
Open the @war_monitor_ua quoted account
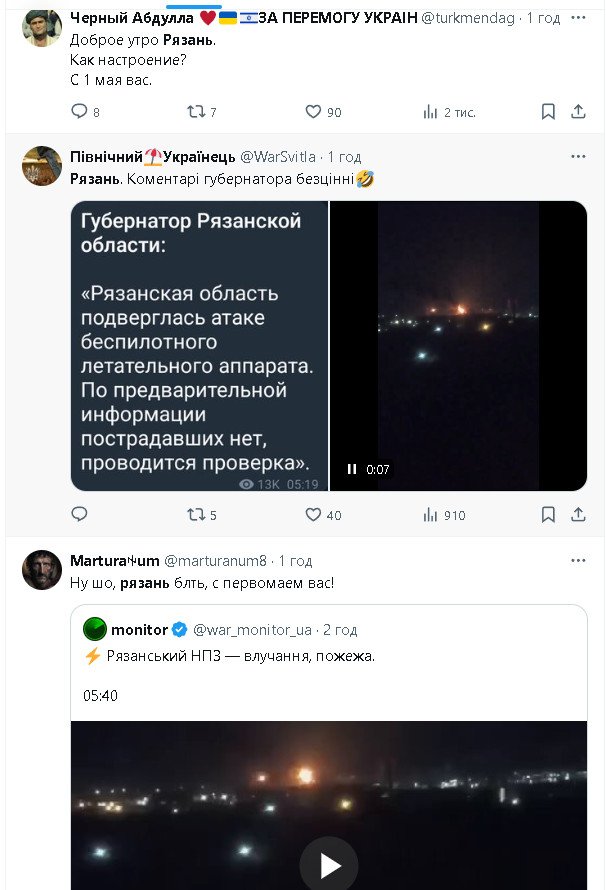[x=252, y=630]
